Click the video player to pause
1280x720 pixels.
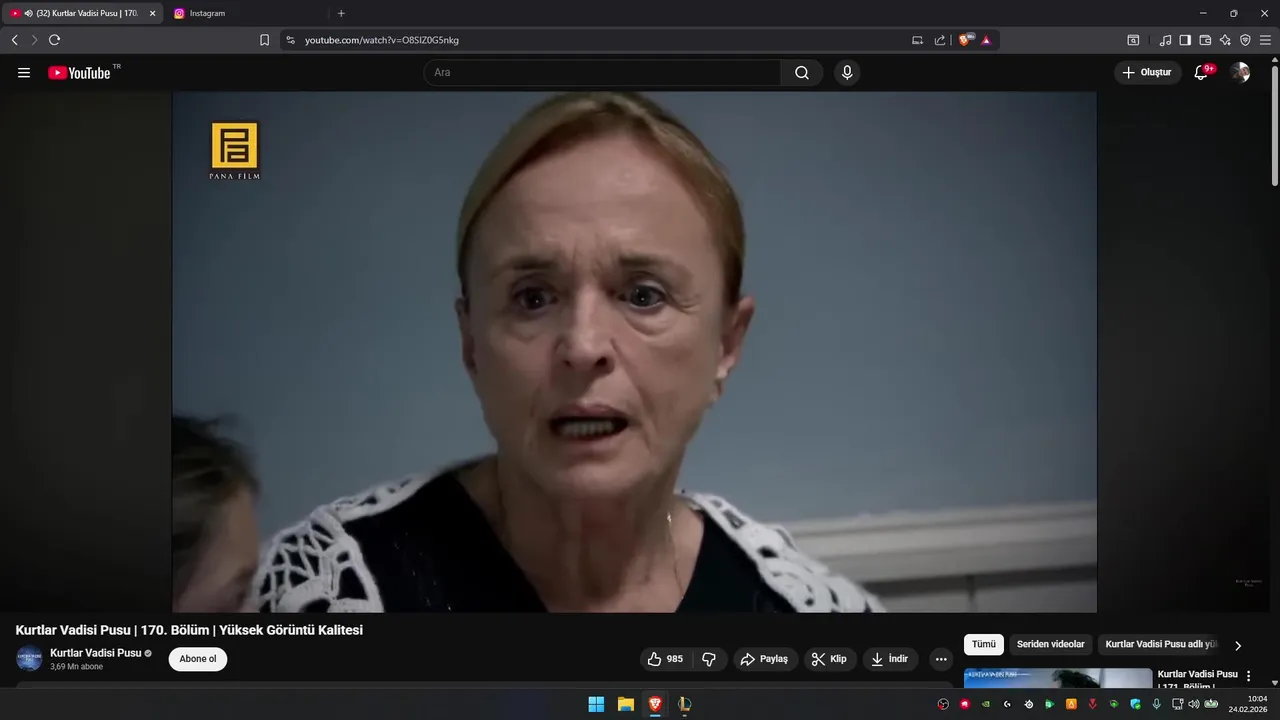pyautogui.click(x=634, y=352)
